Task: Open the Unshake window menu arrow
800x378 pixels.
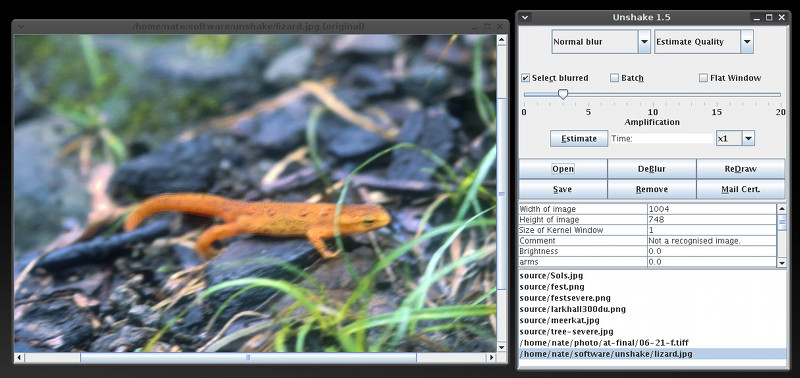Action: 525,17
